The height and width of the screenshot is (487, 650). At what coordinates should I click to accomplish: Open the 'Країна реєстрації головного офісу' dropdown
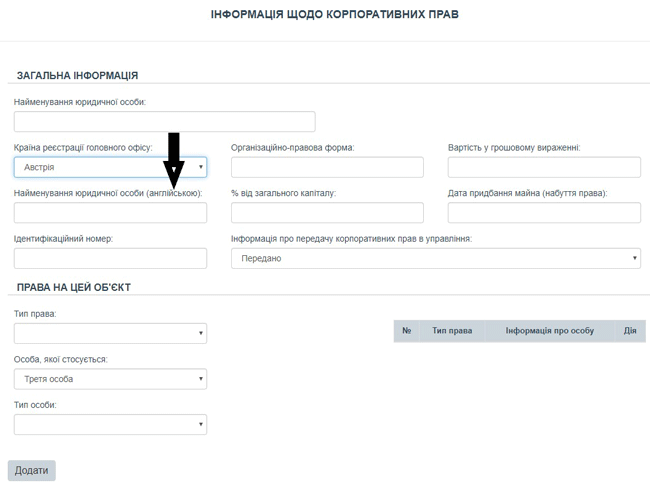point(110,168)
